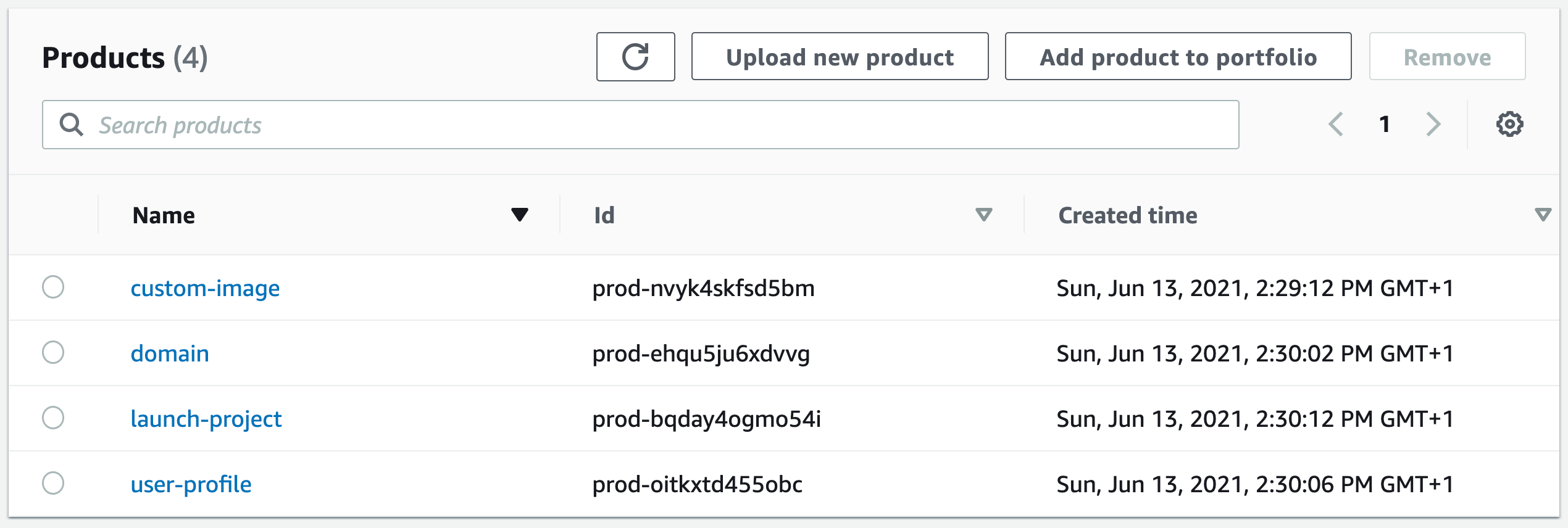1568x528 pixels.
Task: Open the custom-image product link
Action: click(205, 288)
